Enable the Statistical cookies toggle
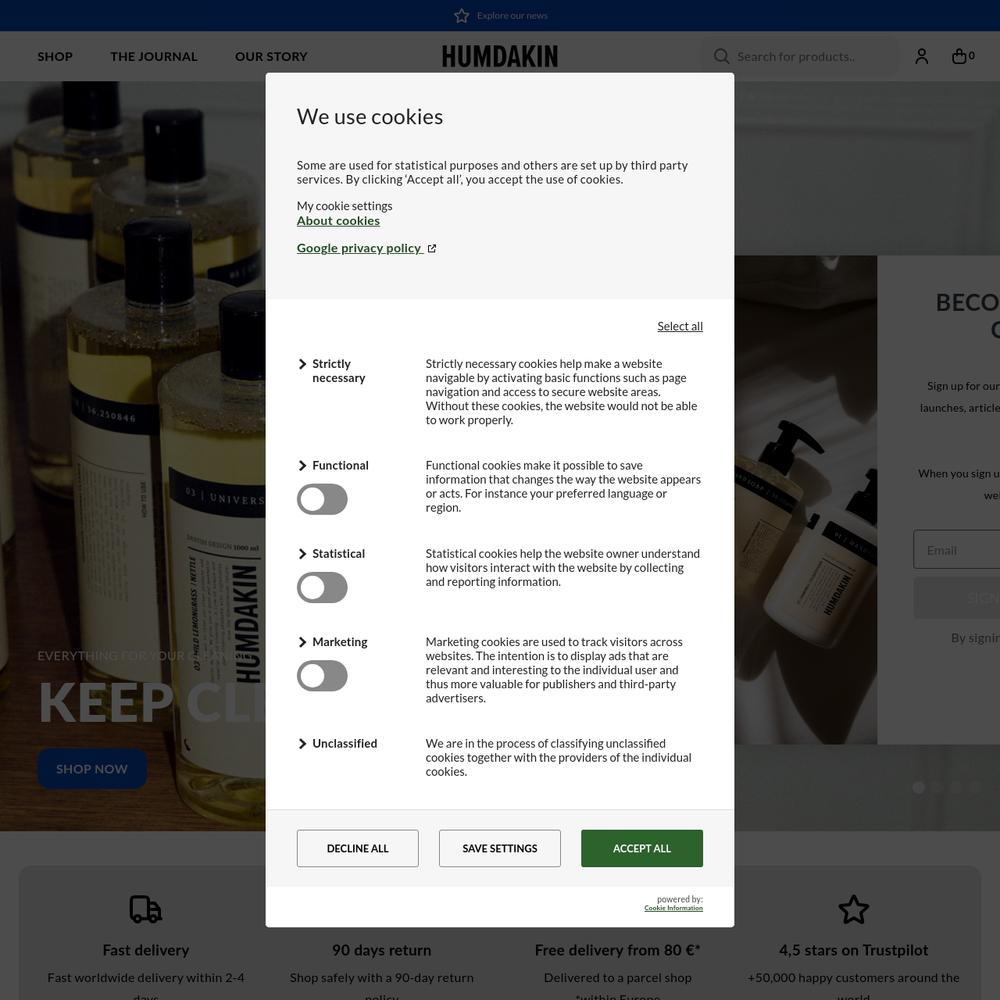 (322, 587)
